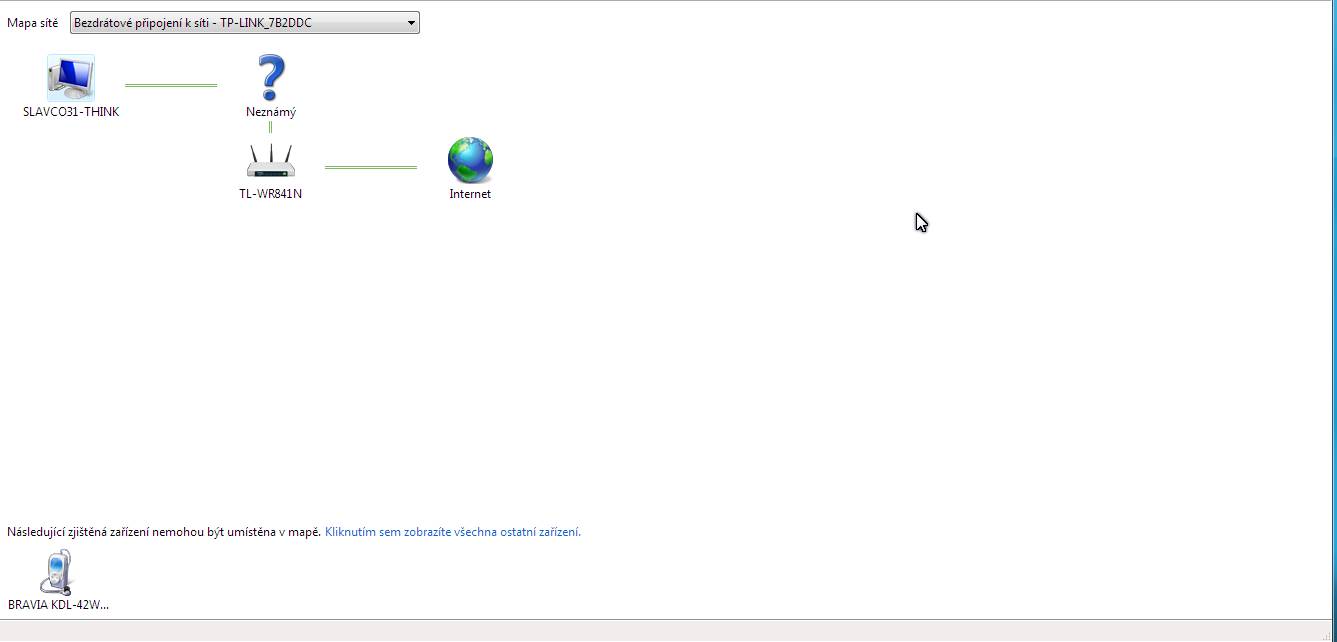Select the BRAVIA KDL-42W device icon

[x=58, y=572]
